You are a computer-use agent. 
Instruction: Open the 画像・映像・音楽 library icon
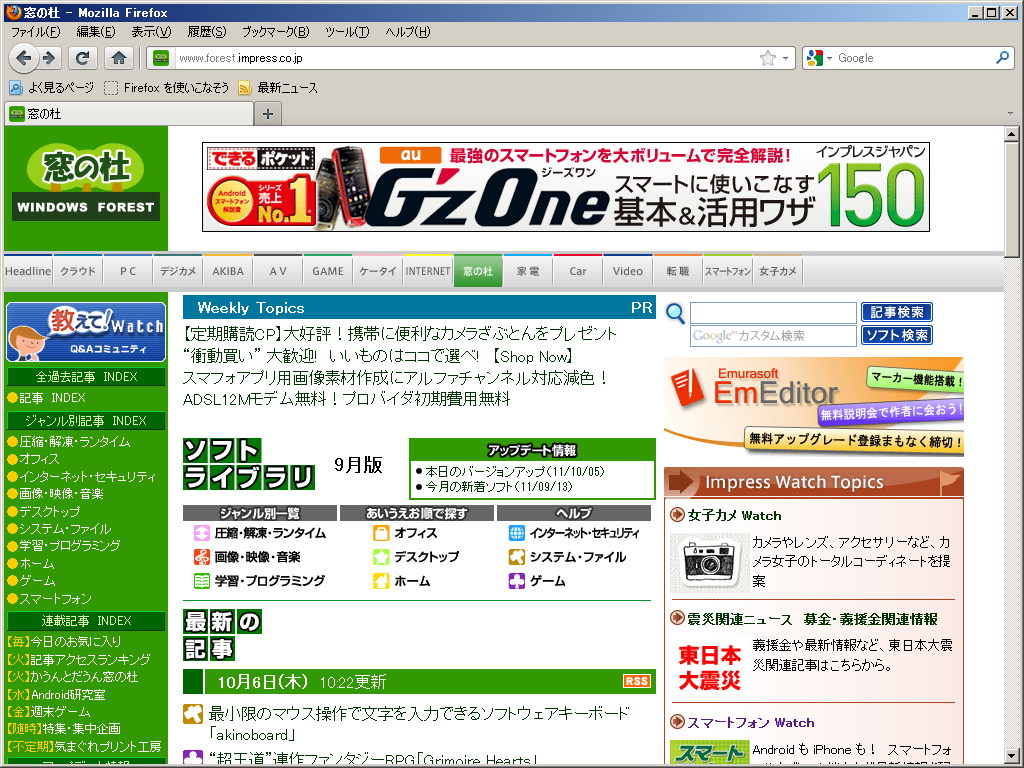(x=202, y=557)
